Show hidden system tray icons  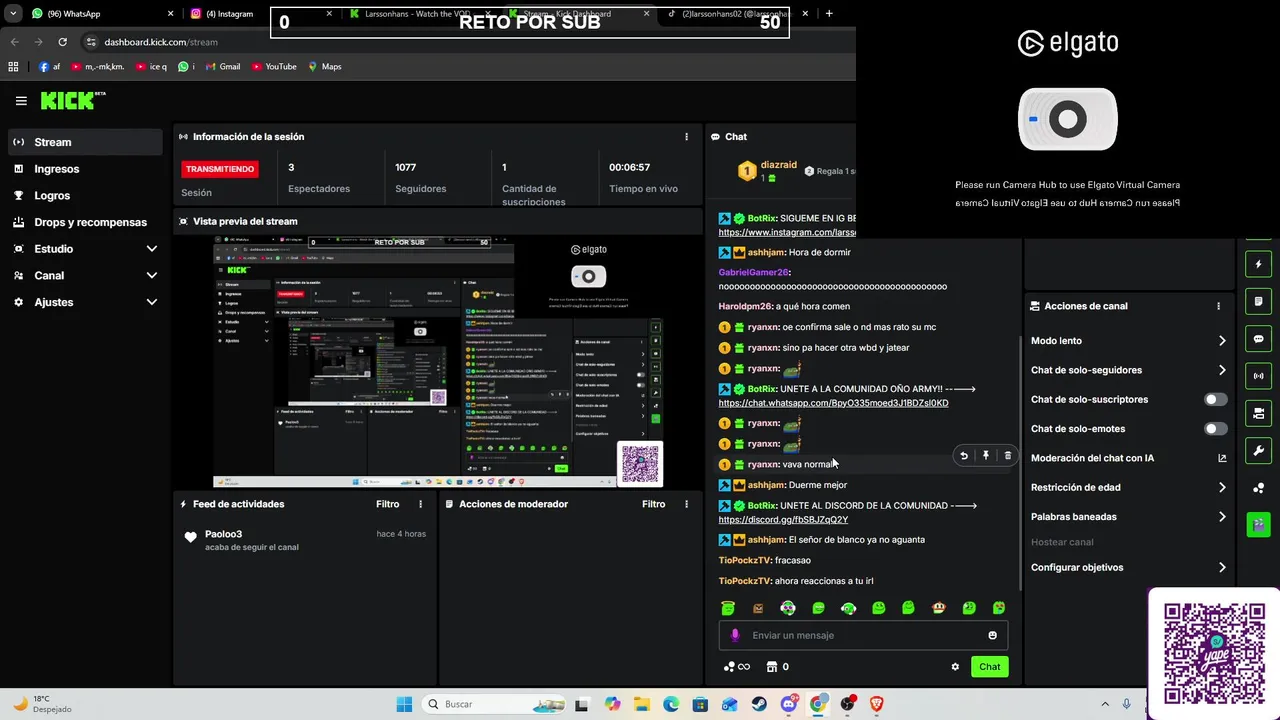[x=1105, y=704]
